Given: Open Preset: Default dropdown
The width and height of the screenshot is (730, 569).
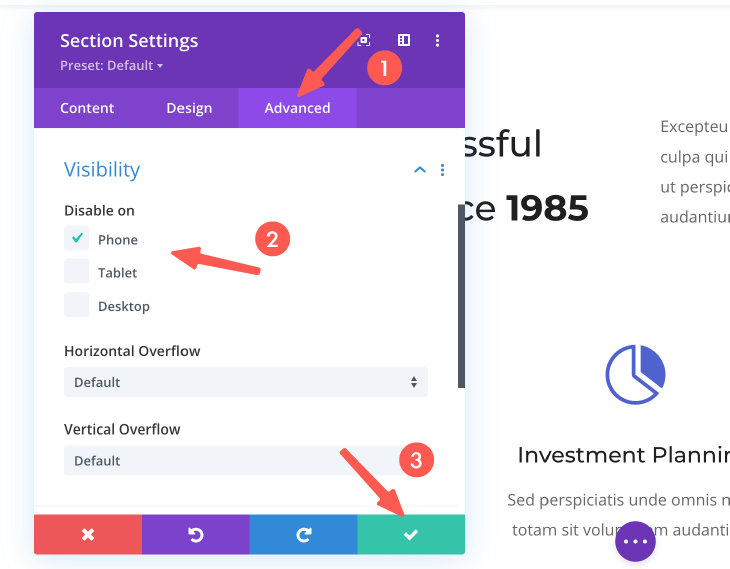Looking at the screenshot, I should [x=111, y=66].
